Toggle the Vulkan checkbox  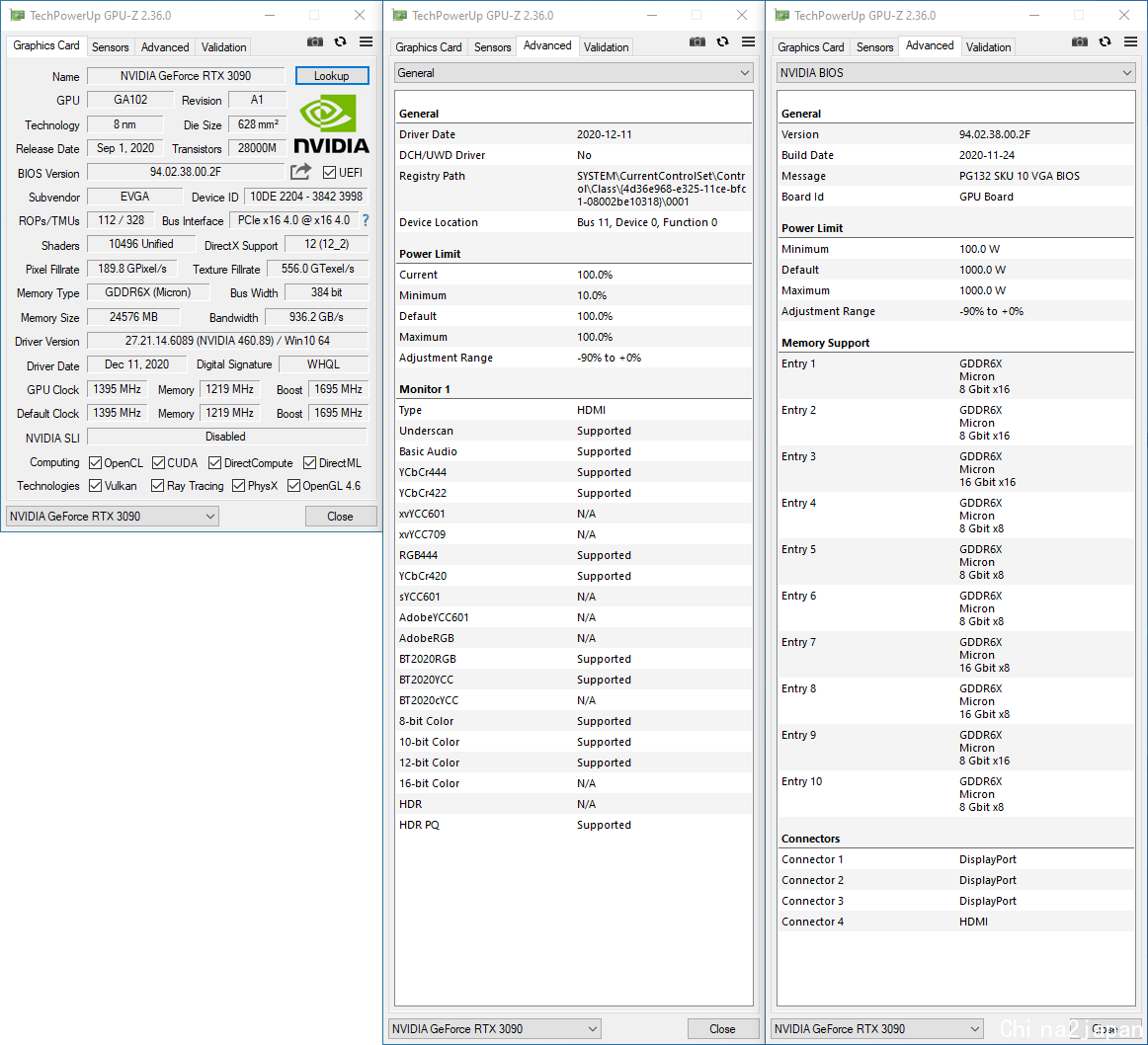click(95, 486)
